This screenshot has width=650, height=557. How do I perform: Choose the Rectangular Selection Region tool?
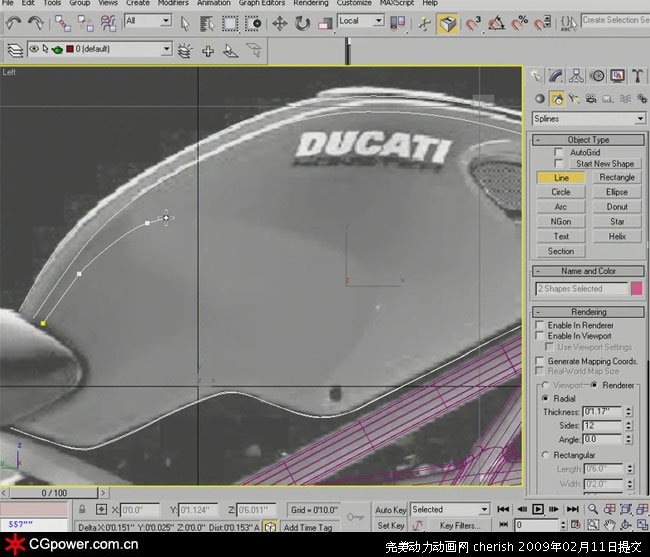pyautogui.click(x=230, y=24)
